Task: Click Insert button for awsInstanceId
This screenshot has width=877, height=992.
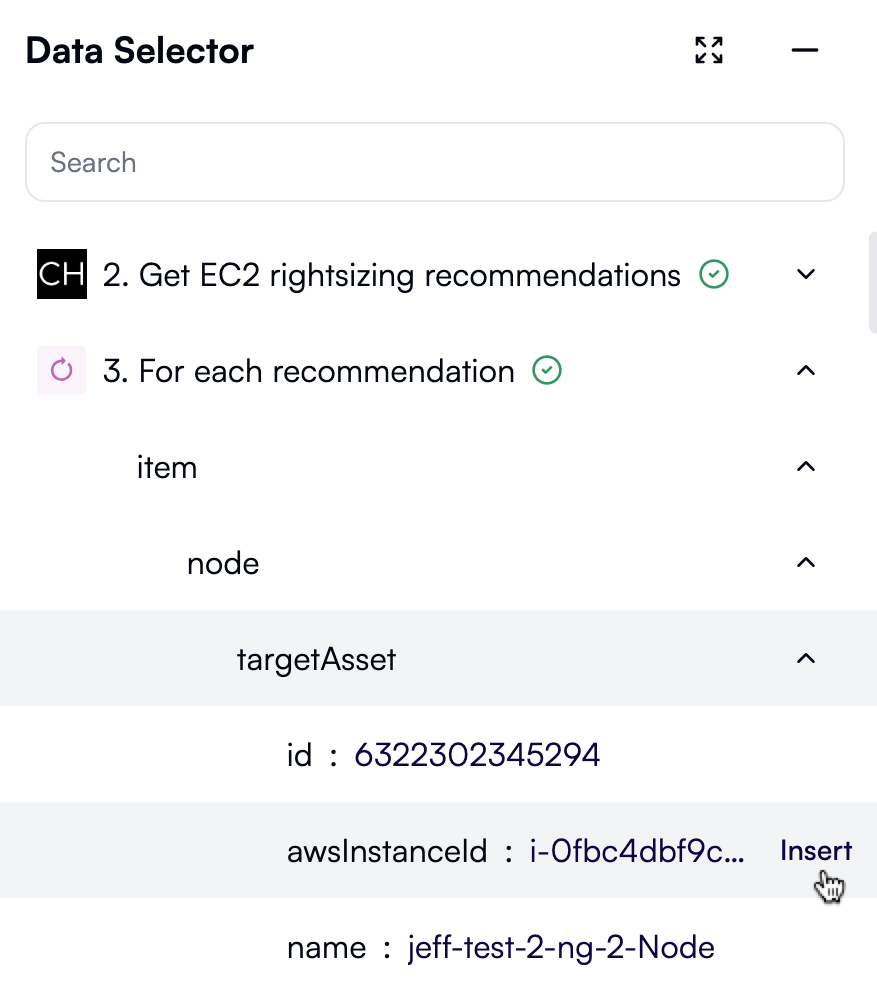Action: tap(816, 851)
